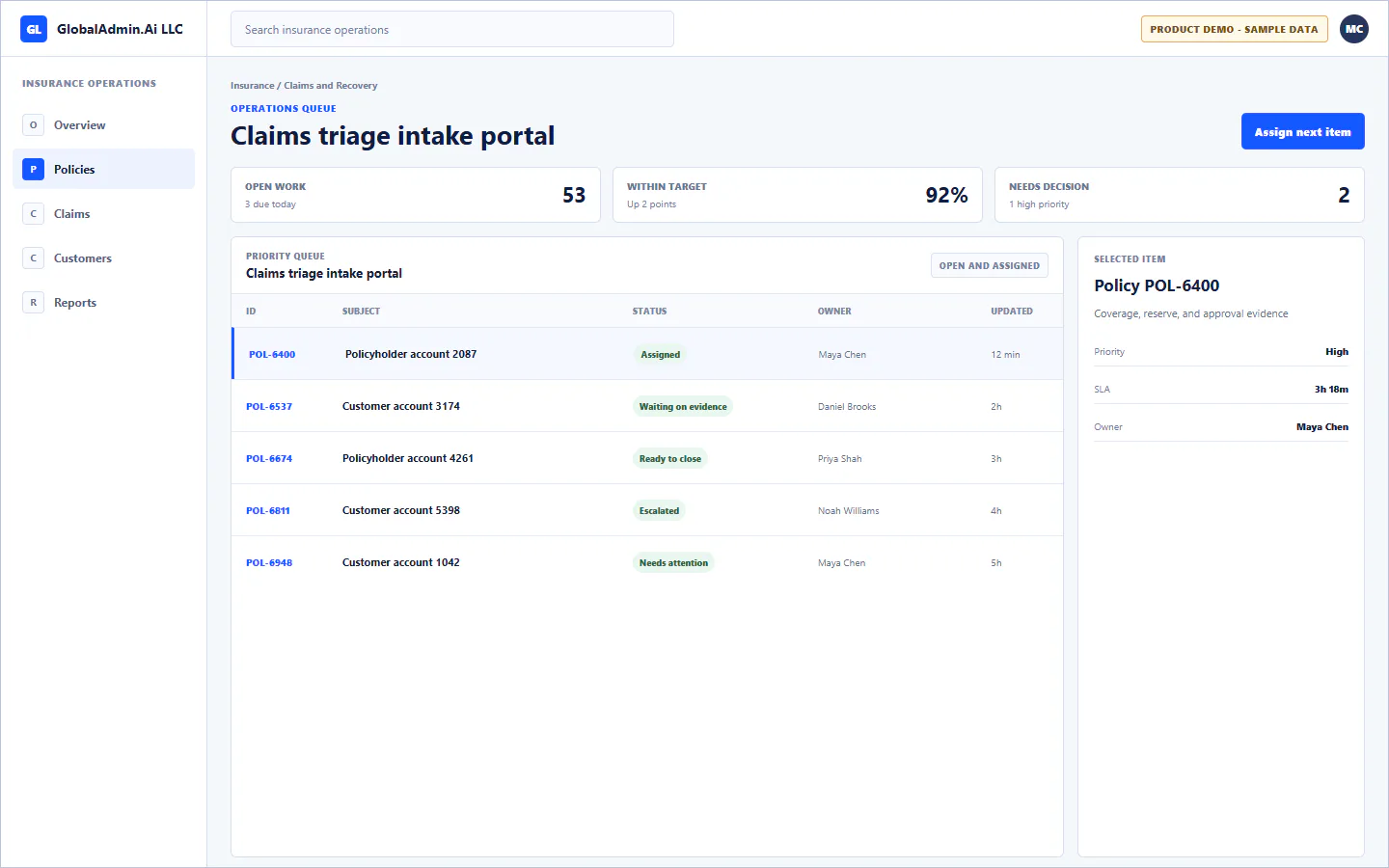
Task: Open policy link POL-6400
Action: pos(272,355)
